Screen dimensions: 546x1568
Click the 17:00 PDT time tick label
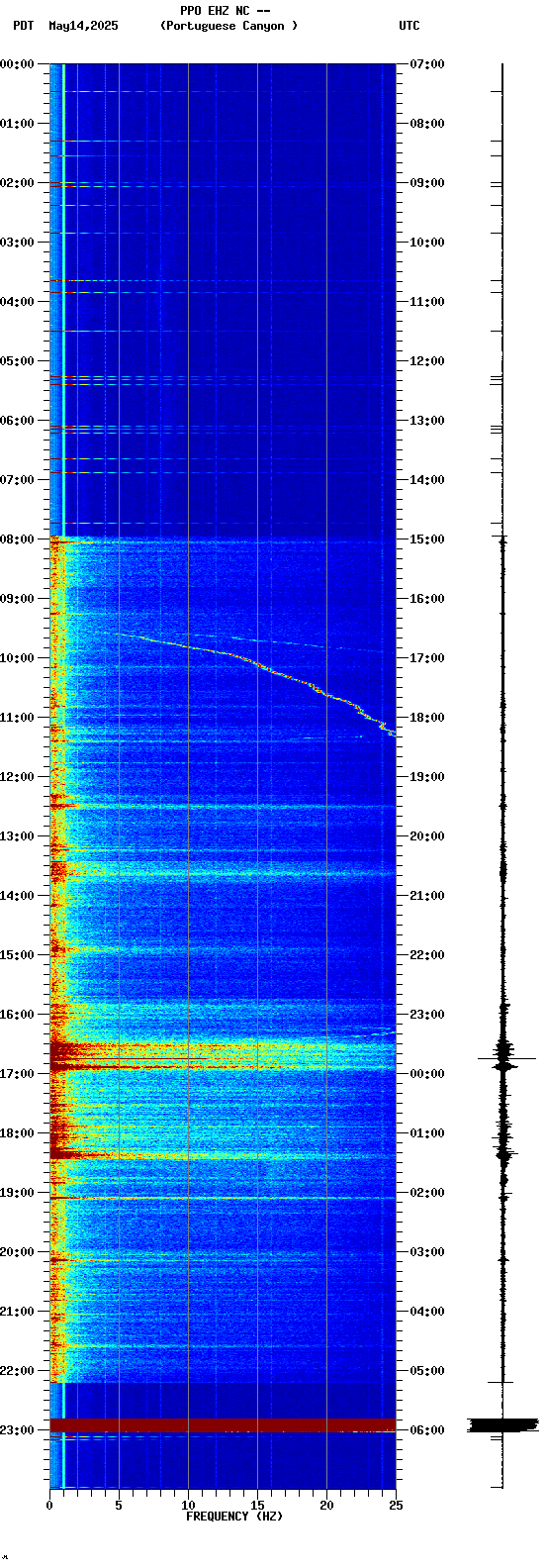pos(18,1074)
